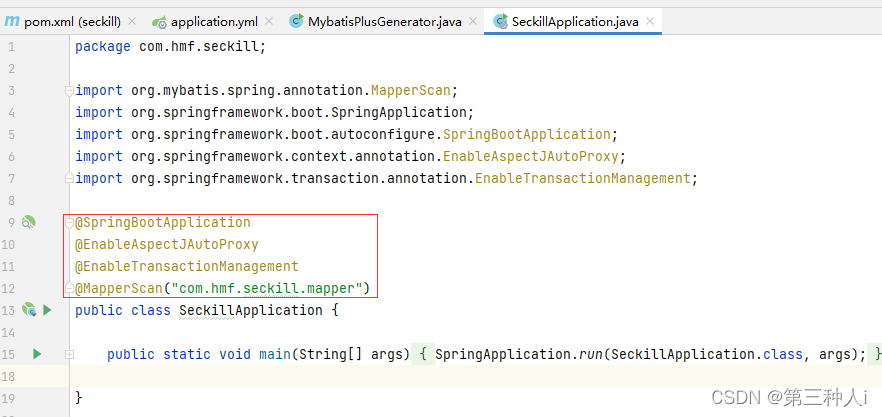Click SeckillApplication.class in the run call
Screen dimensions: 882x417
click(706, 355)
